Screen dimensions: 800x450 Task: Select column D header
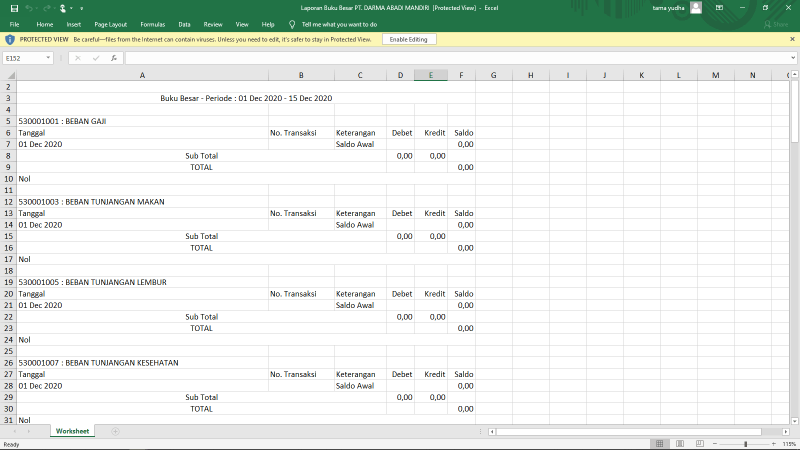tap(400, 75)
